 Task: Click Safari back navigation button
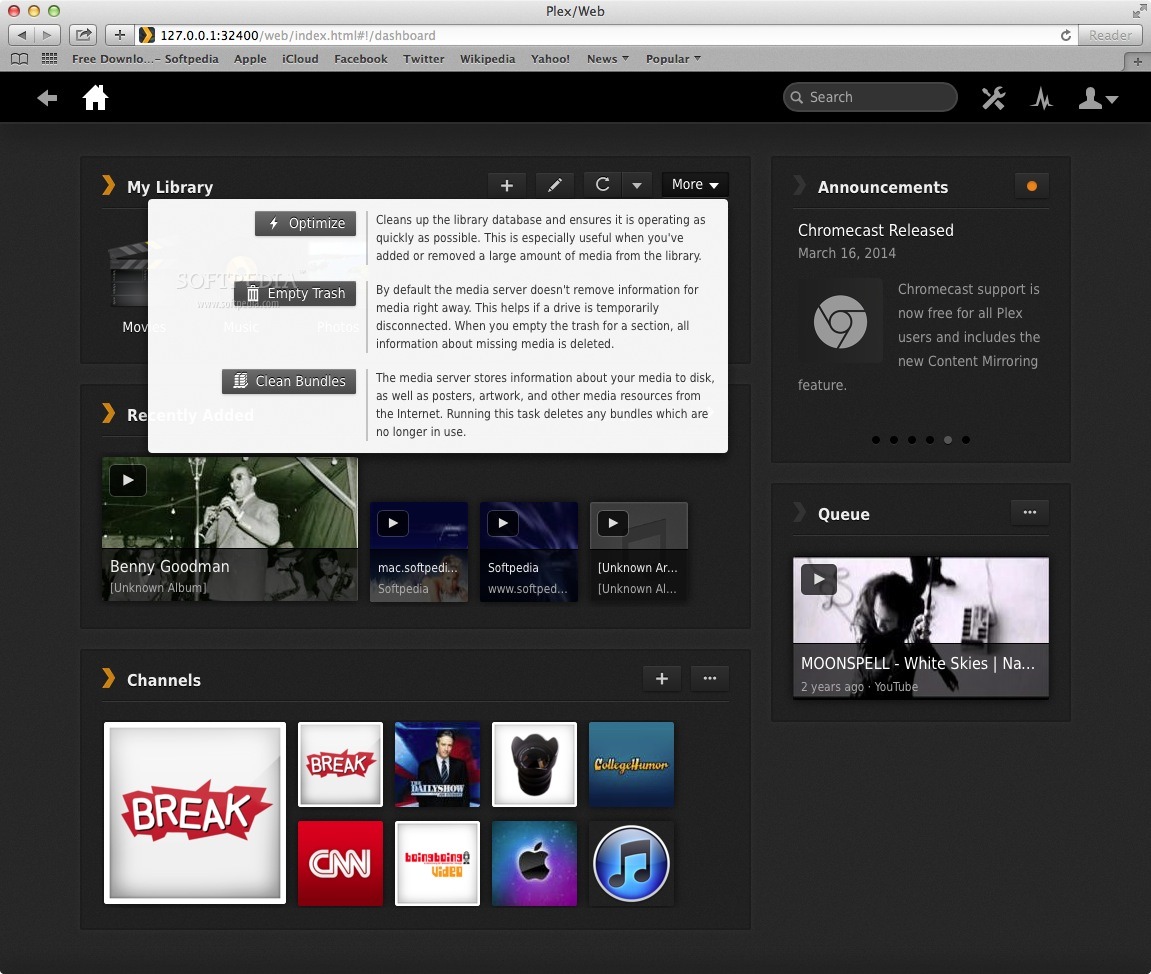point(21,34)
